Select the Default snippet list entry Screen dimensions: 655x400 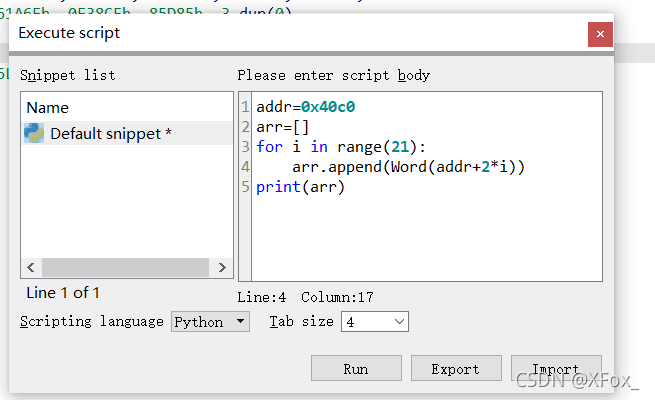pyautogui.click(x=127, y=133)
